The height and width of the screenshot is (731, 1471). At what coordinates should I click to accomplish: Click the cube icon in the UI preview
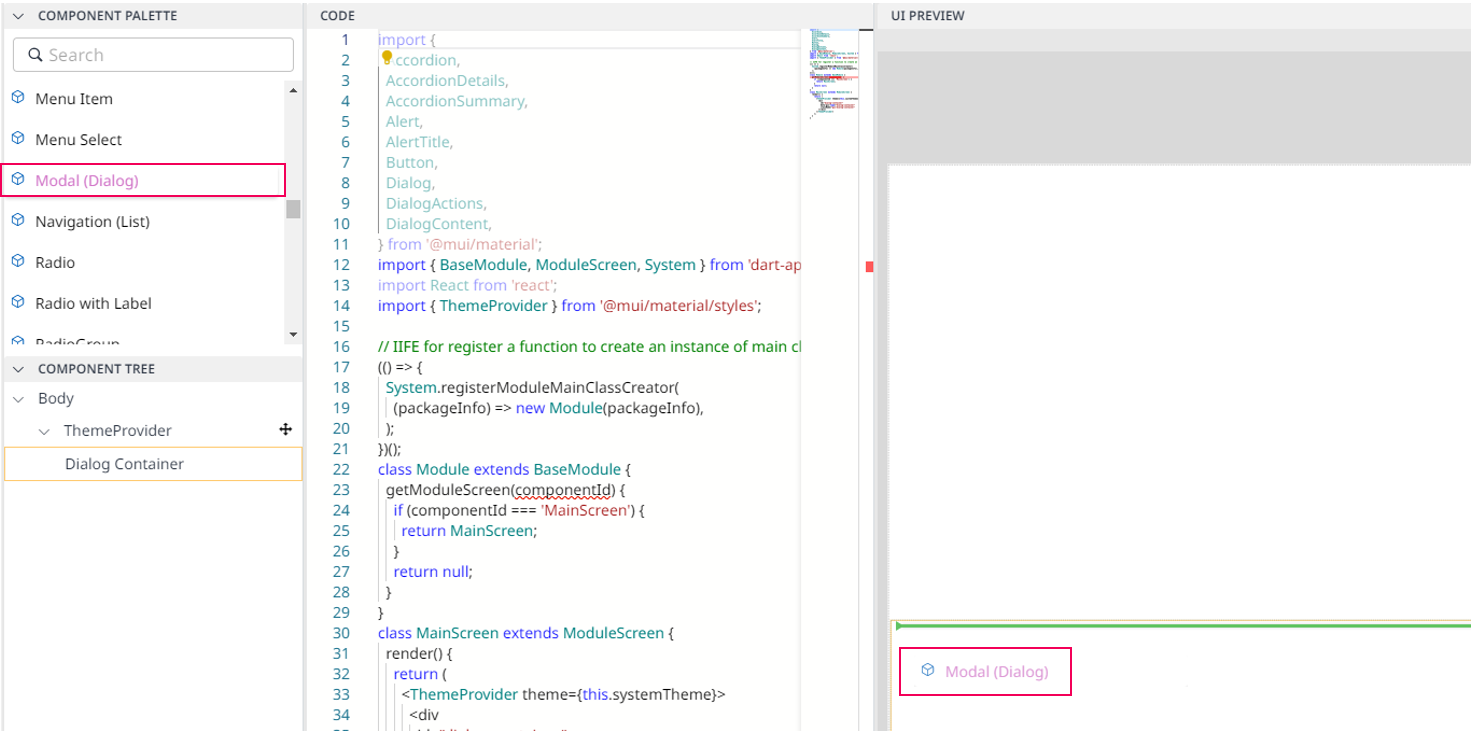point(928,671)
